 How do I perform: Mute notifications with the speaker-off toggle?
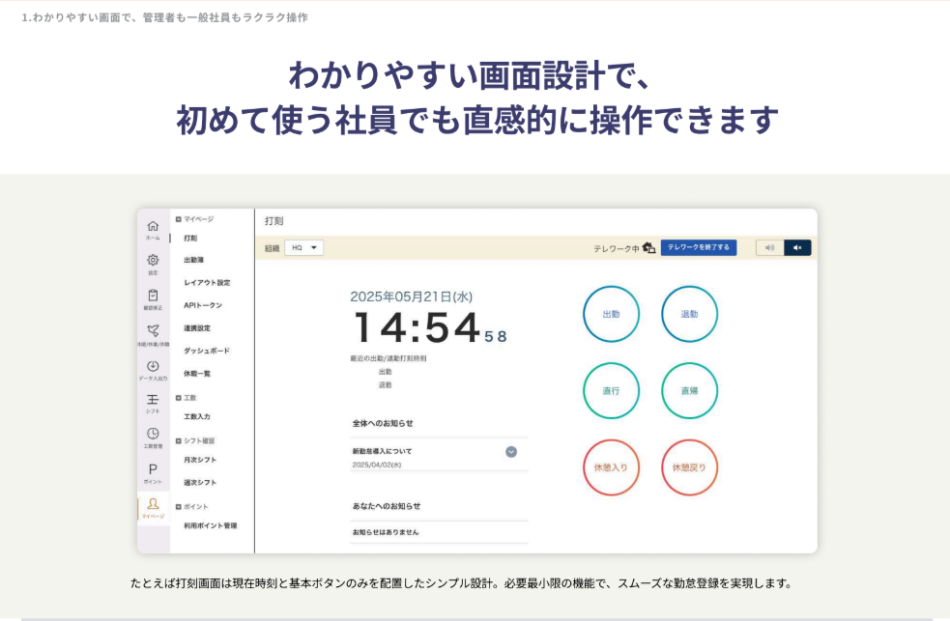click(797, 247)
